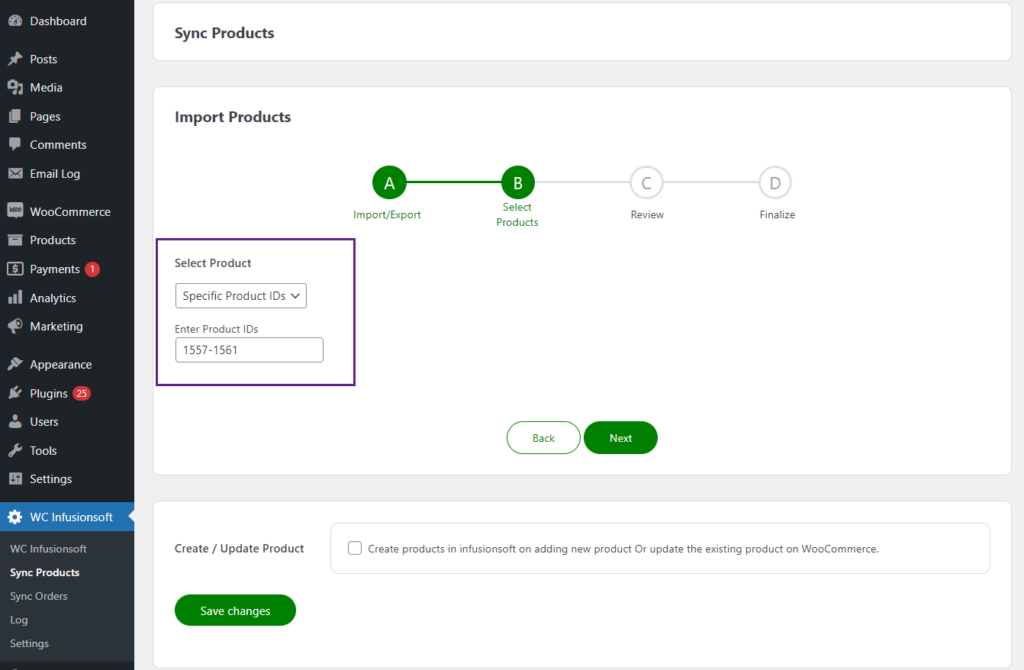Screen dimensions: 1024x670
Task: Click the Settings sliders icon
Action: point(15,479)
